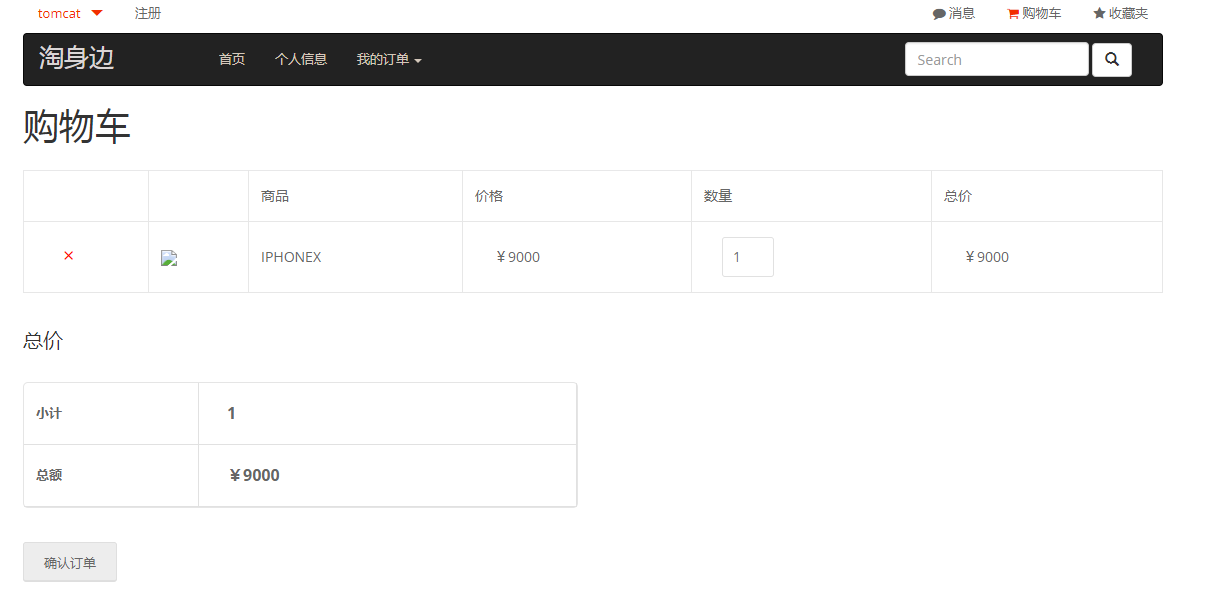Open 消息 messages link

coord(954,14)
